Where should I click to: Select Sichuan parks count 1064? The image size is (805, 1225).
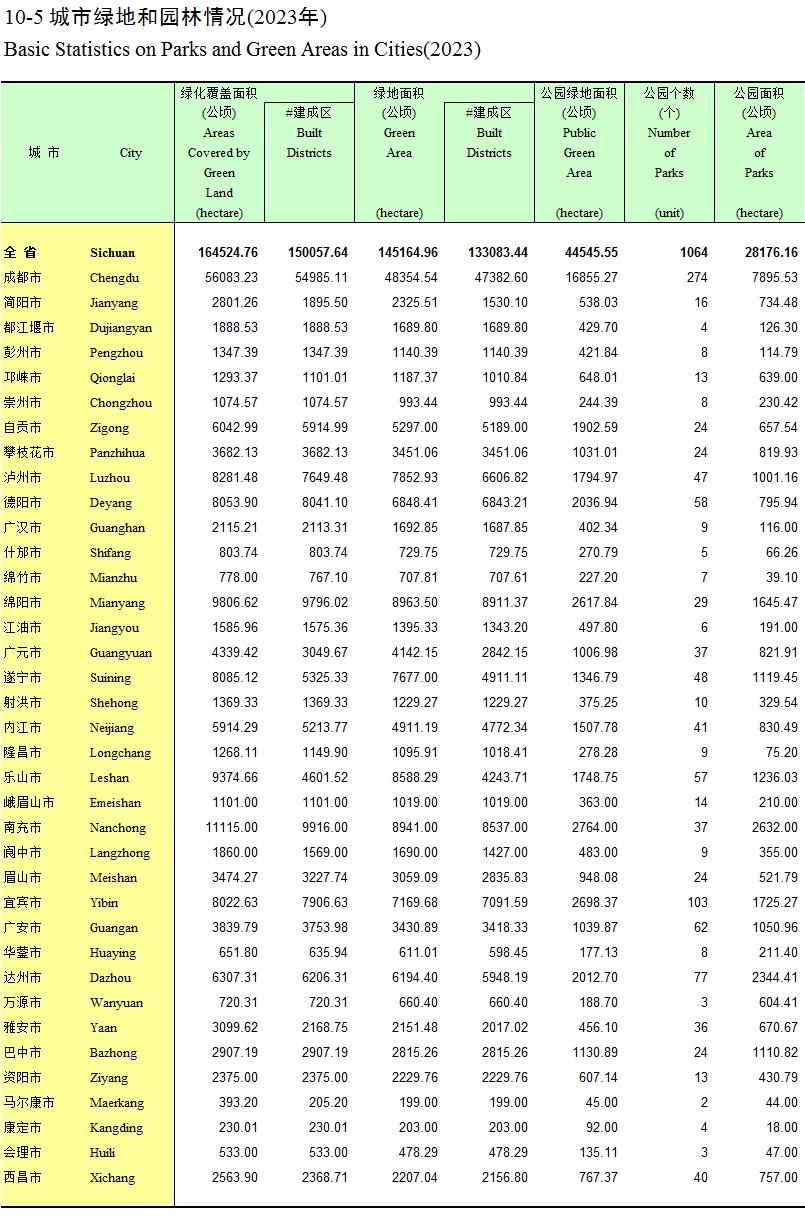coord(694,253)
